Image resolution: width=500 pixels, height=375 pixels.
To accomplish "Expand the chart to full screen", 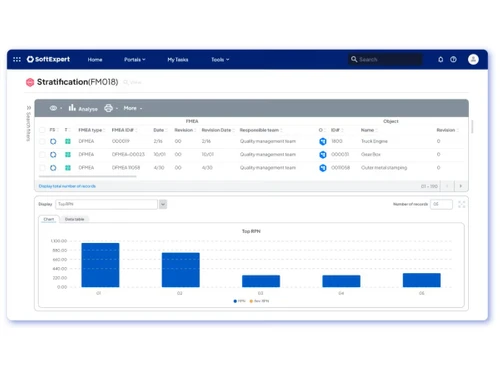I will pyautogui.click(x=462, y=204).
